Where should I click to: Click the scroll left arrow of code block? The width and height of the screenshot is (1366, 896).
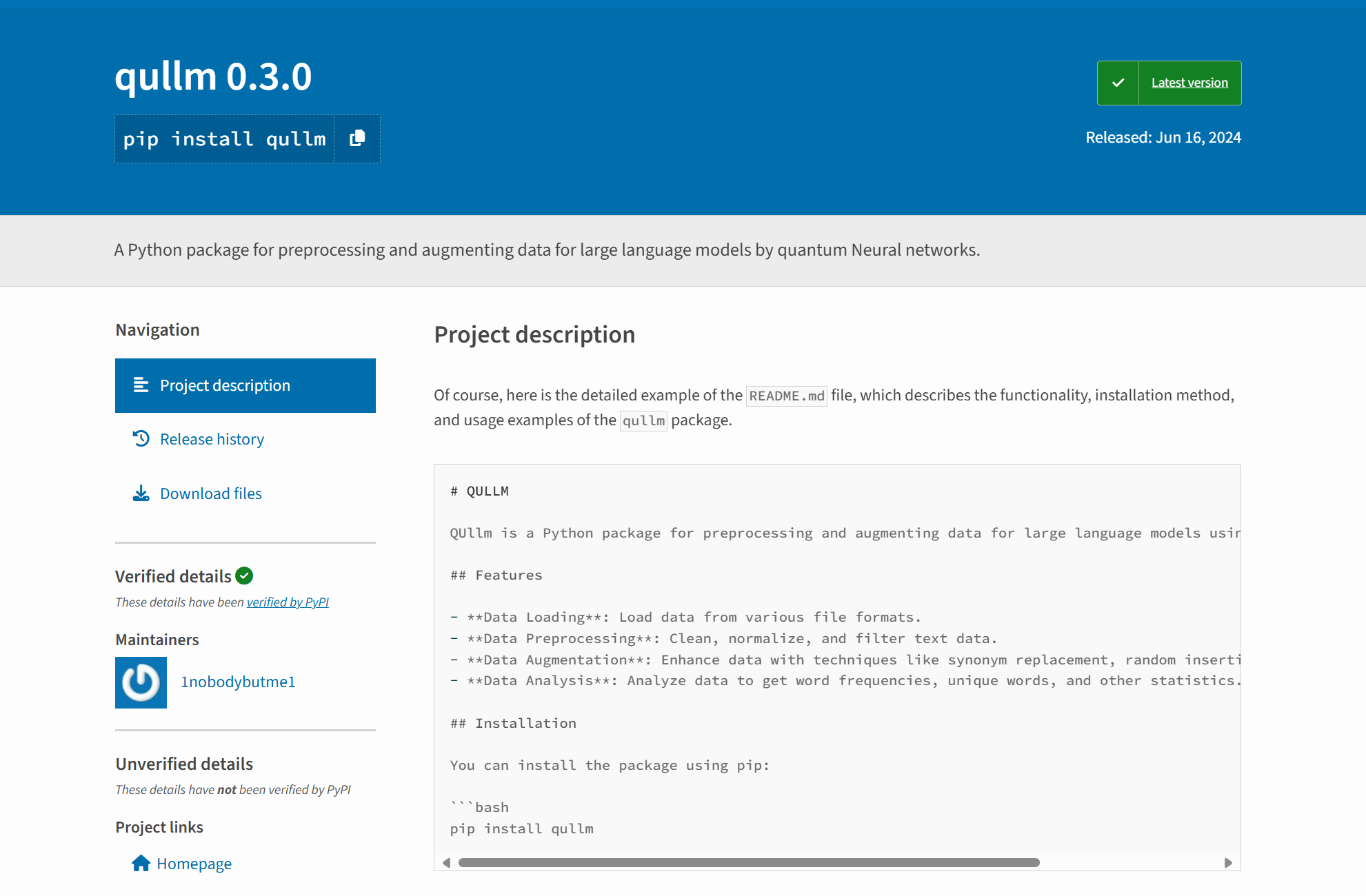pyautogui.click(x=446, y=863)
